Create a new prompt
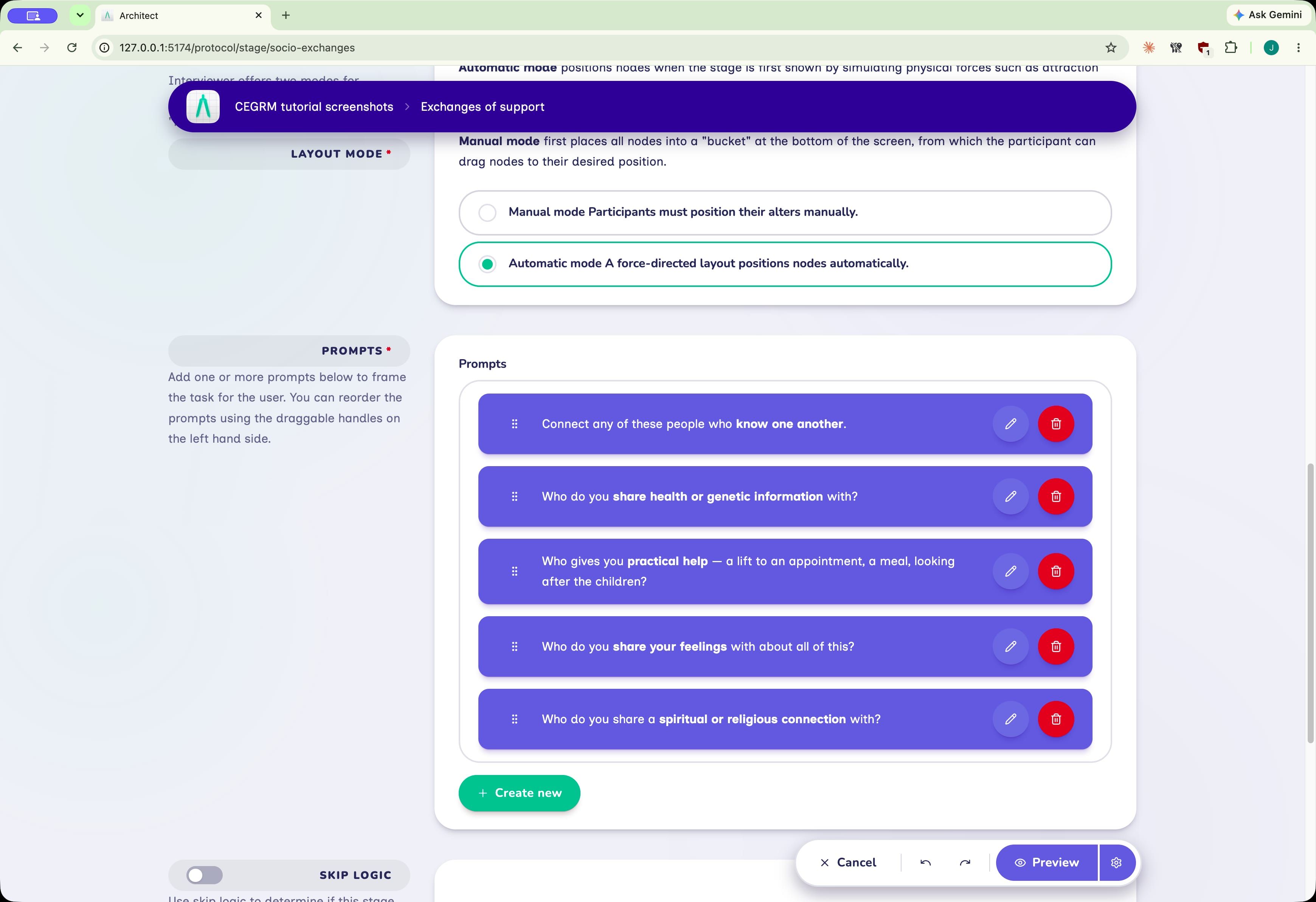The image size is (1316, 902). tap(519, 793)
